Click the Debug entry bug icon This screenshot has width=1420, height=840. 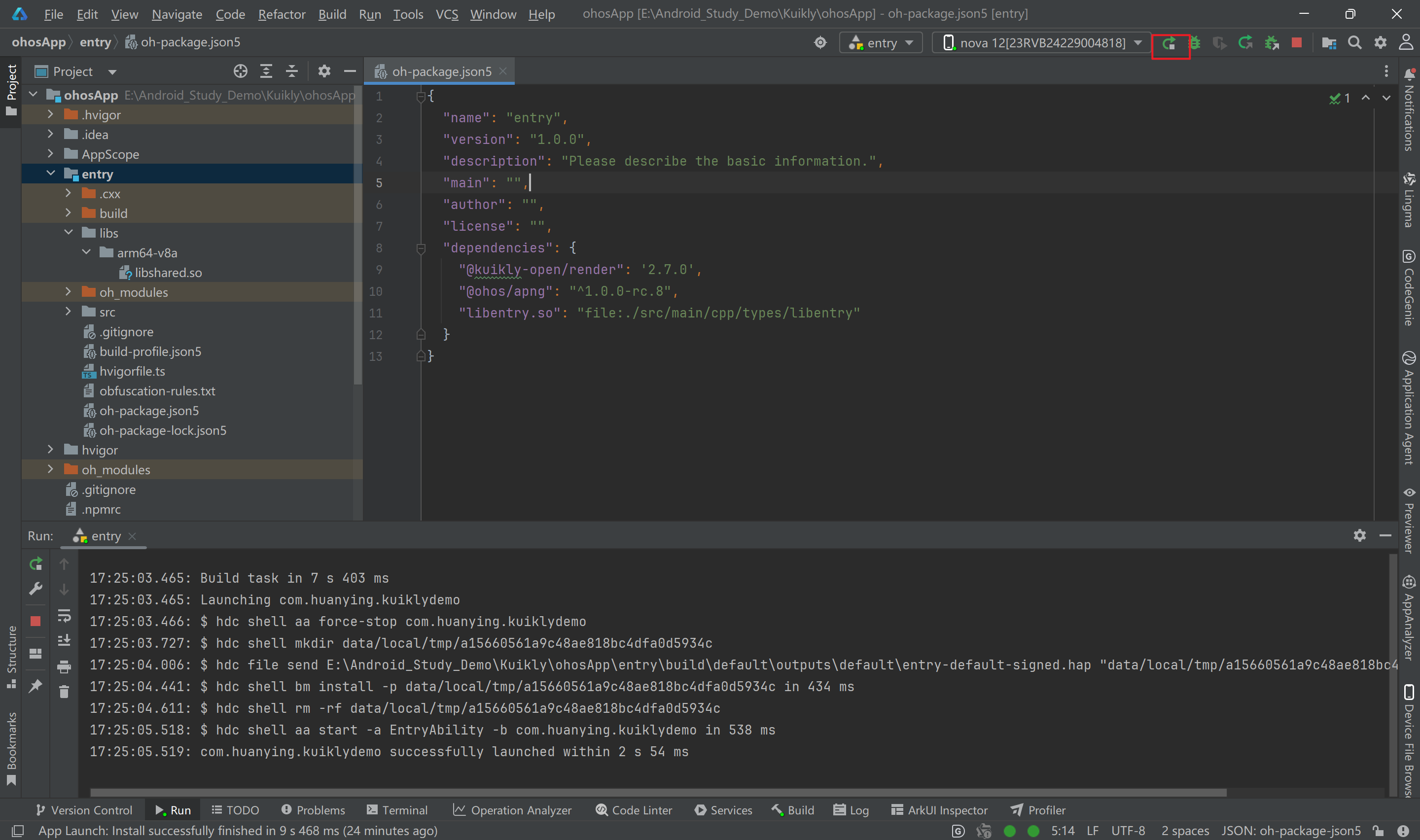tap(1194, 43)
